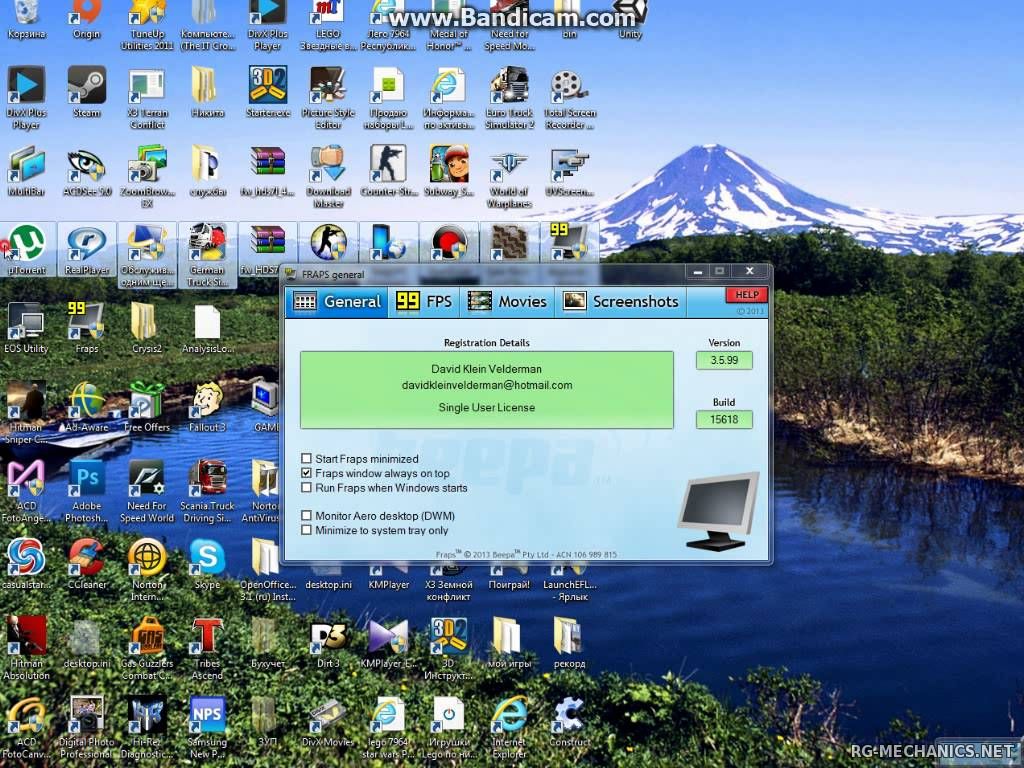This screenshot has height=768, width=1024.
Task: Select the CCleaner desktop icon
Action: 87,558
